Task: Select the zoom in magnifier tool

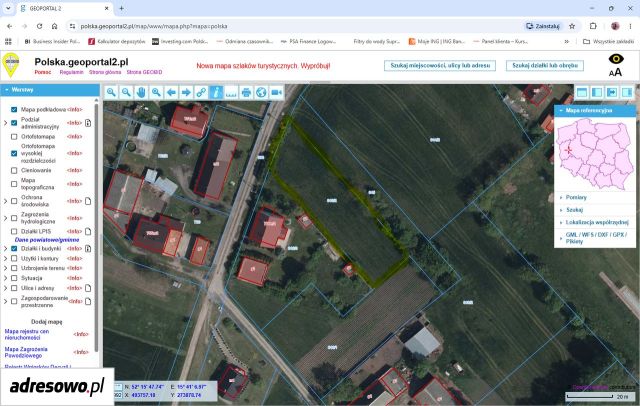Action: pyautogui.click(x=111, y=92)
